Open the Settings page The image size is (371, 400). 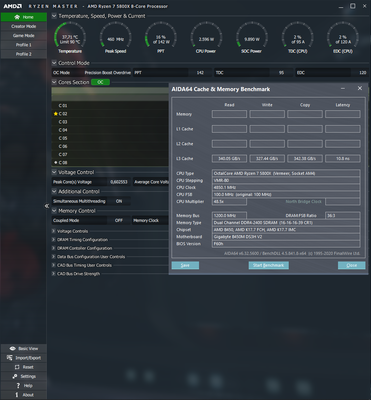(24, 376)
